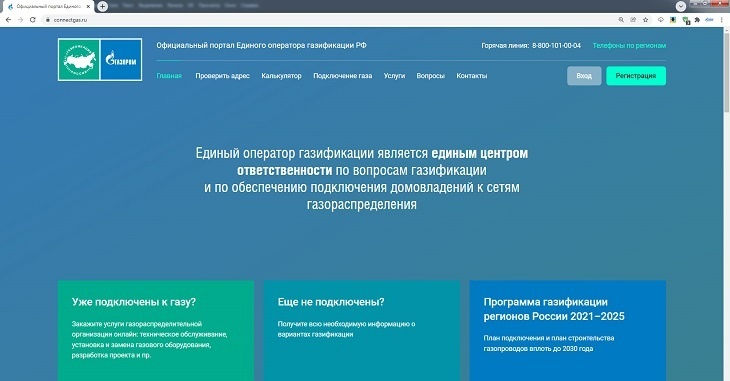Click the browser forward arrow
Image resolution: width=730 pixels, height=381 pixels.
(20, 20)
